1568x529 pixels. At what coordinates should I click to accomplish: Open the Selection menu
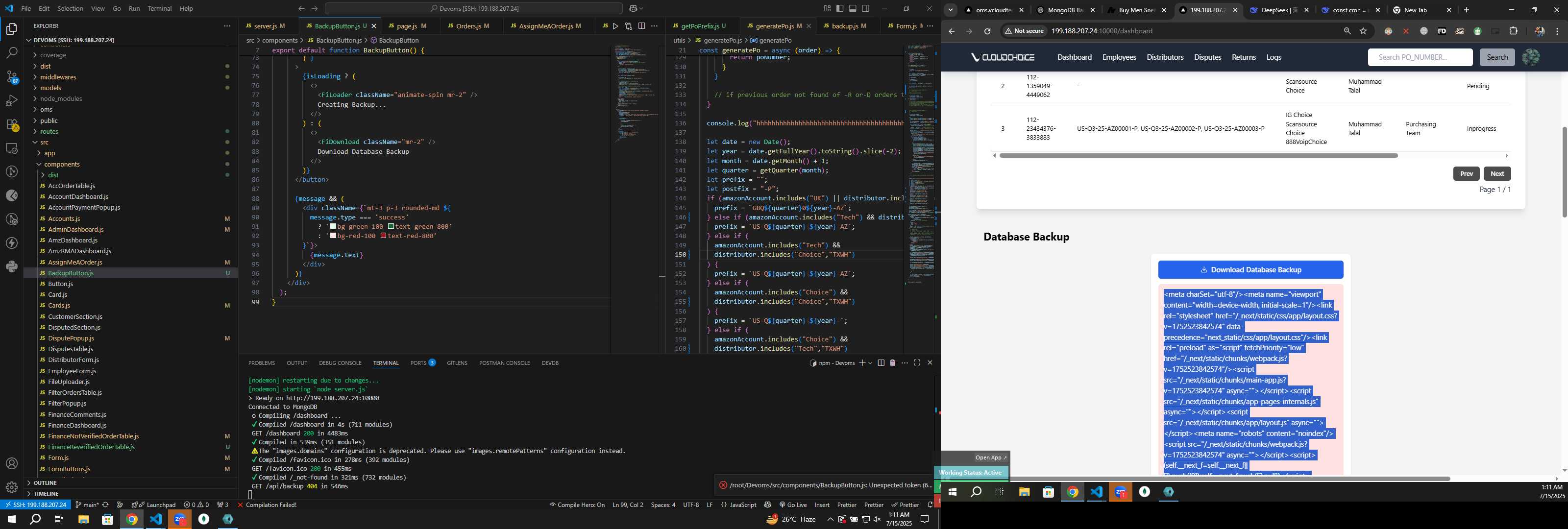70,8
